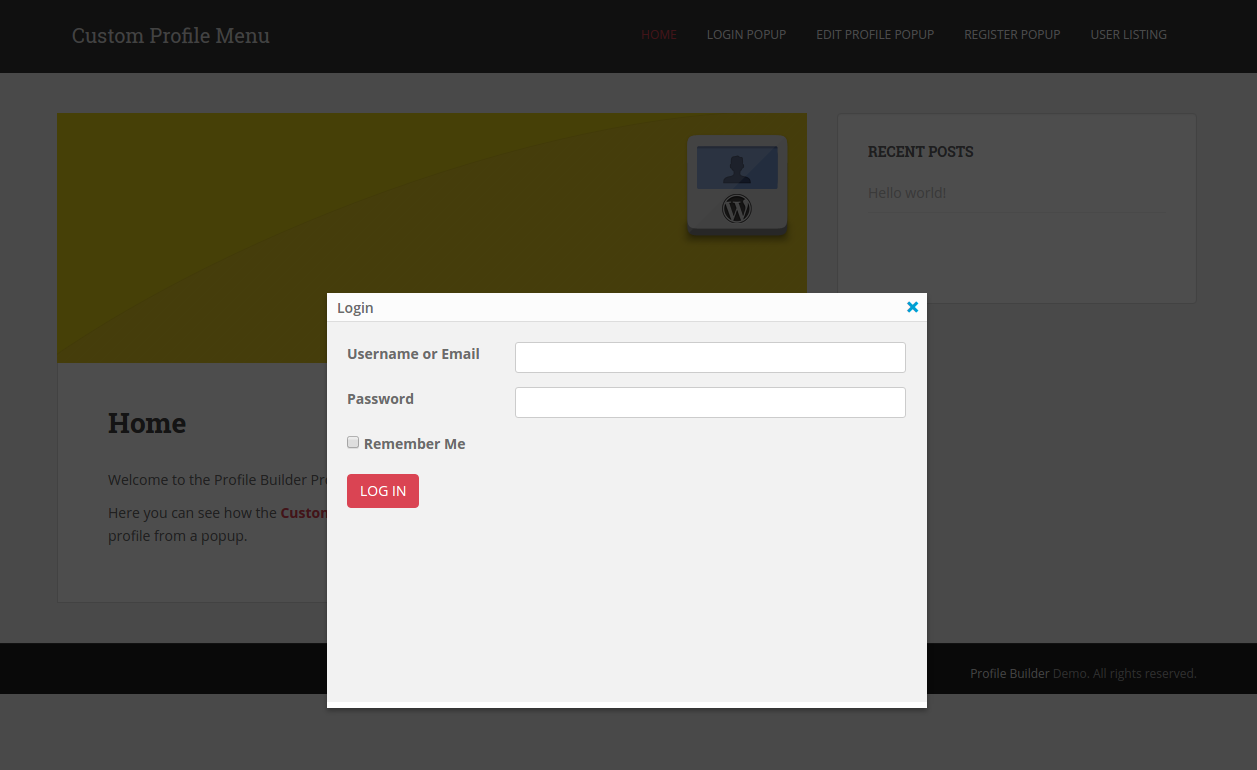This screenshot has width=1257, height=770.
Task: Close the Login popup with the X icon
Action: pos(912,307)
